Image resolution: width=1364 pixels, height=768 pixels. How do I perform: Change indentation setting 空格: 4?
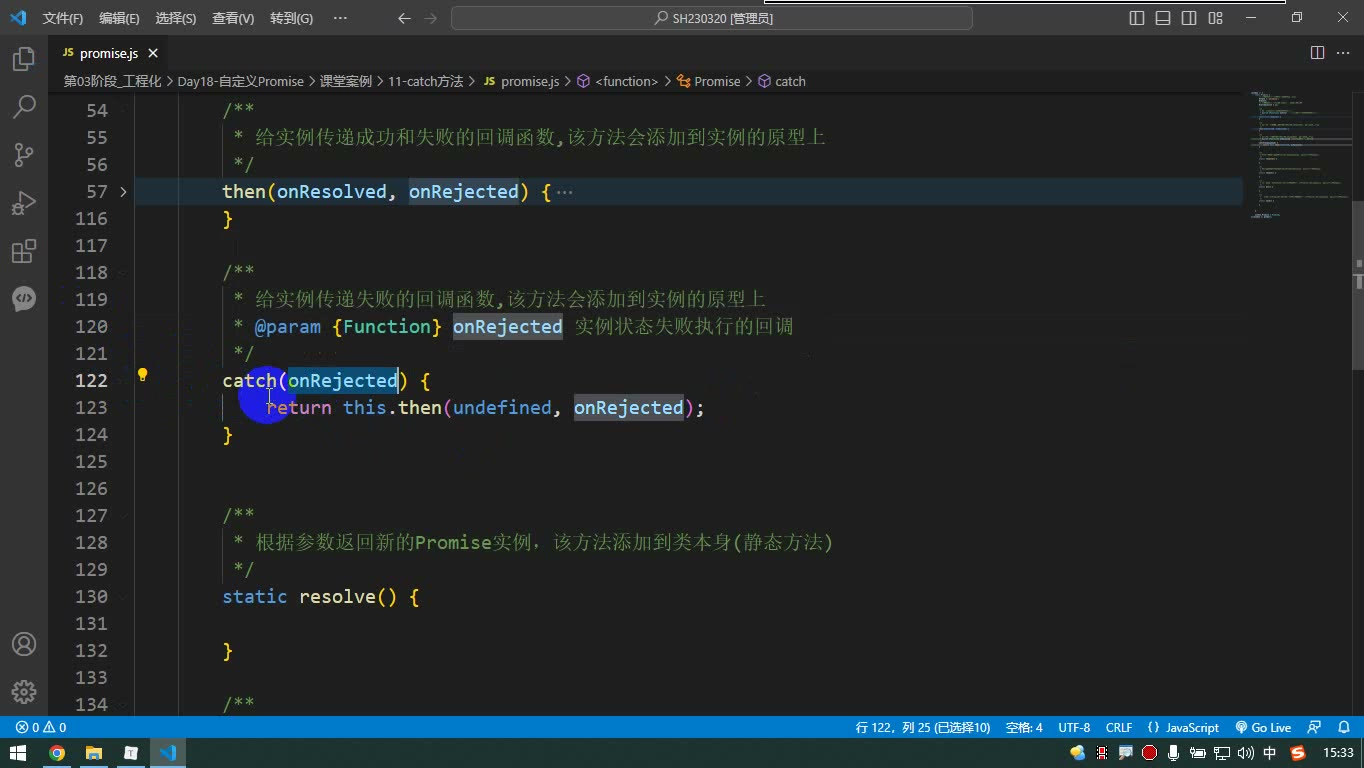1024,727
